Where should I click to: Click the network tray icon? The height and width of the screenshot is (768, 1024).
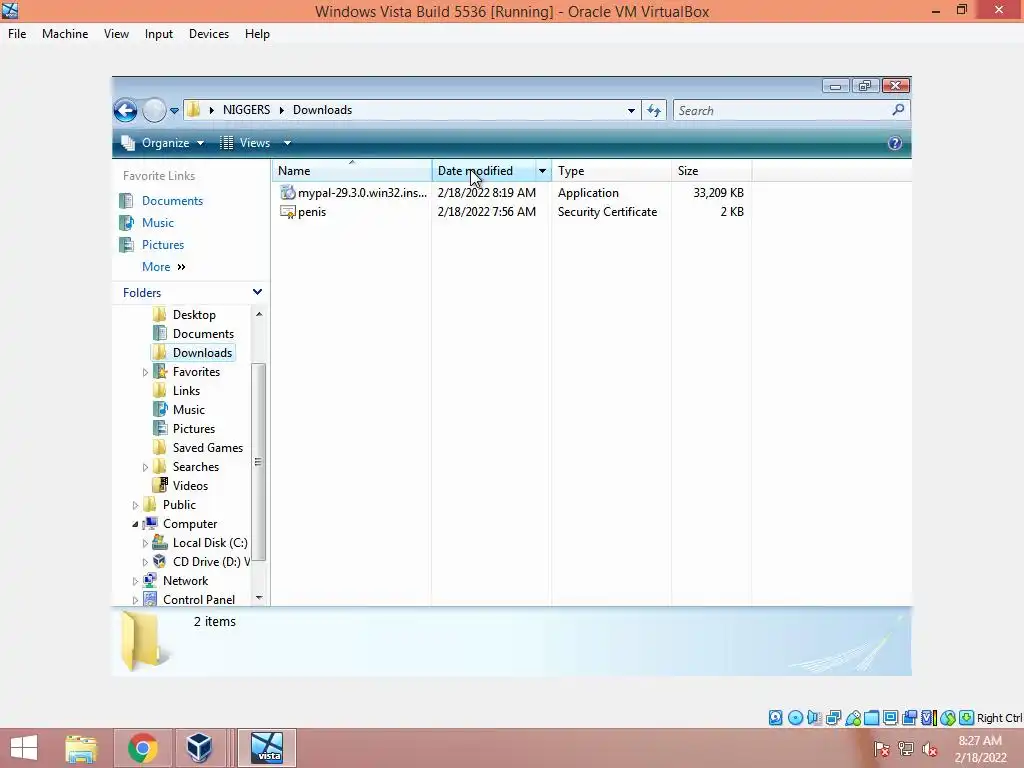[906, 748]
